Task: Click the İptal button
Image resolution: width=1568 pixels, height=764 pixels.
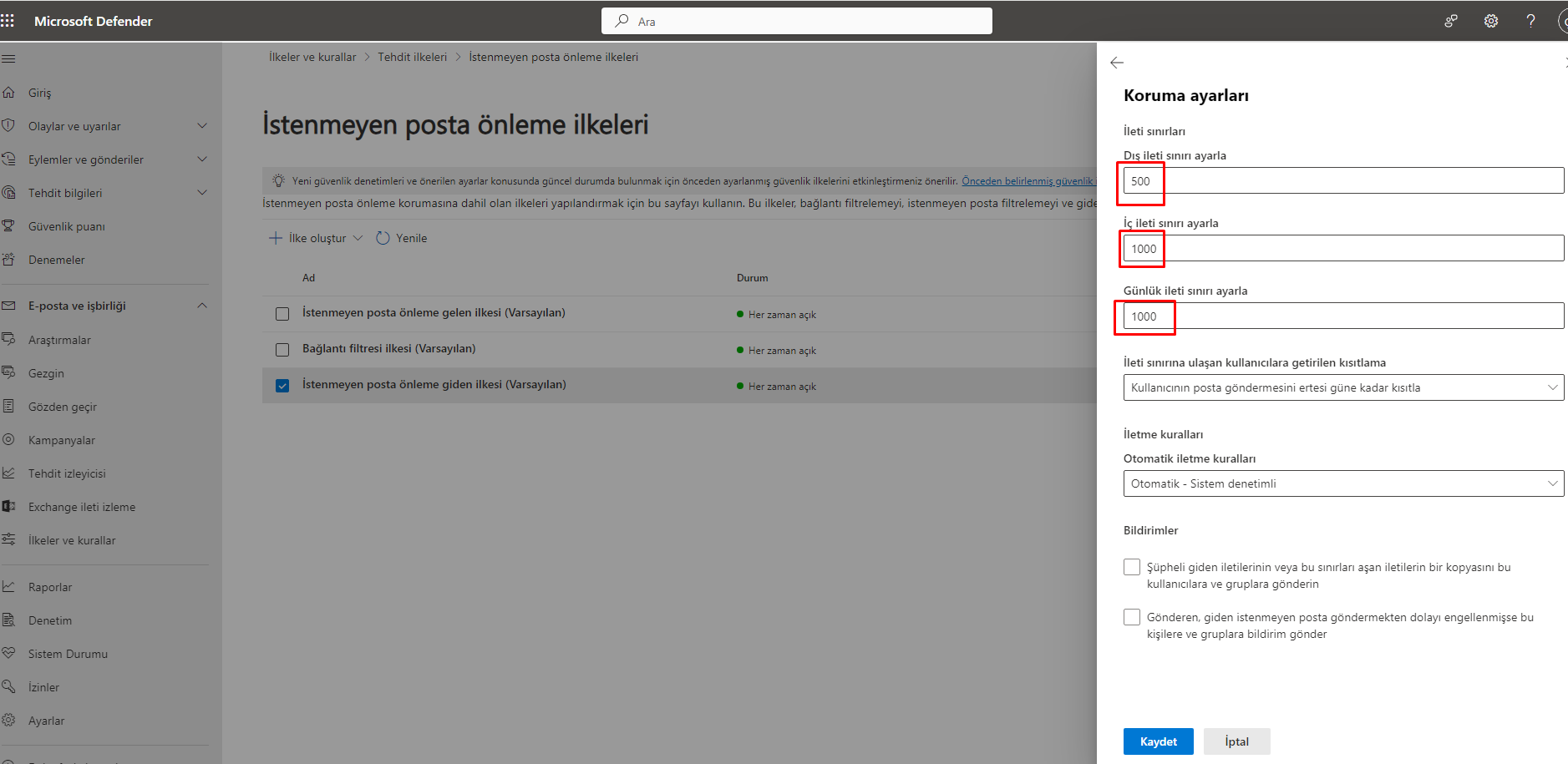Action: 1236,741
